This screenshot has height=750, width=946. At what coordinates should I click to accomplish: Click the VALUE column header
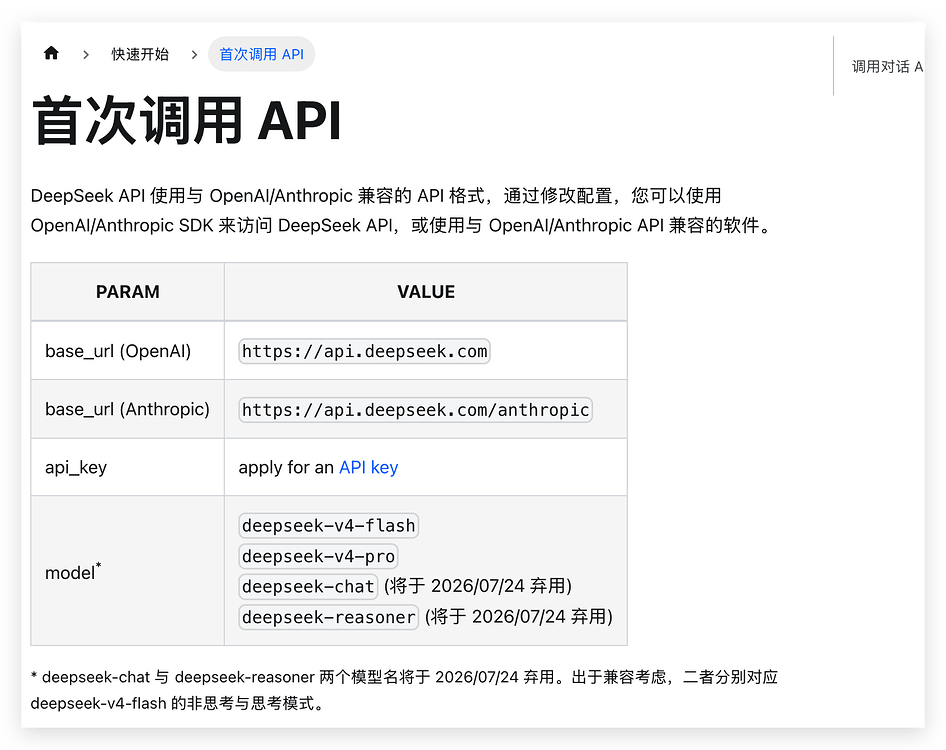[426, 291]
